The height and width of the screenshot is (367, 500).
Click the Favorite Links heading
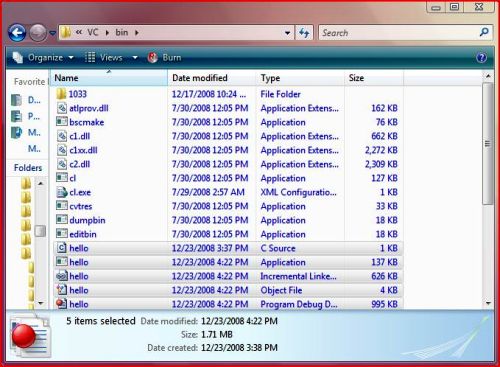(30, 82)
